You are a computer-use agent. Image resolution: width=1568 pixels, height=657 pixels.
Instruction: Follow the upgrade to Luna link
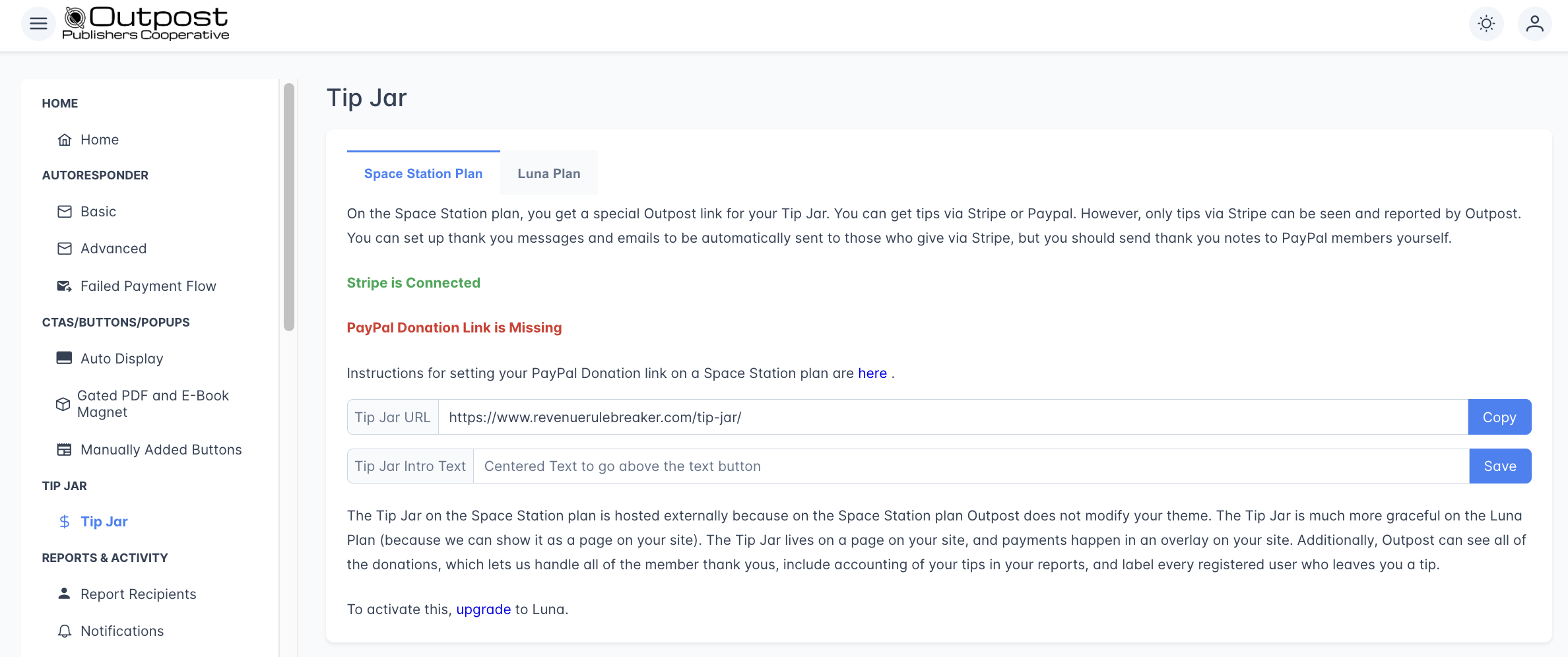(483, 610)
